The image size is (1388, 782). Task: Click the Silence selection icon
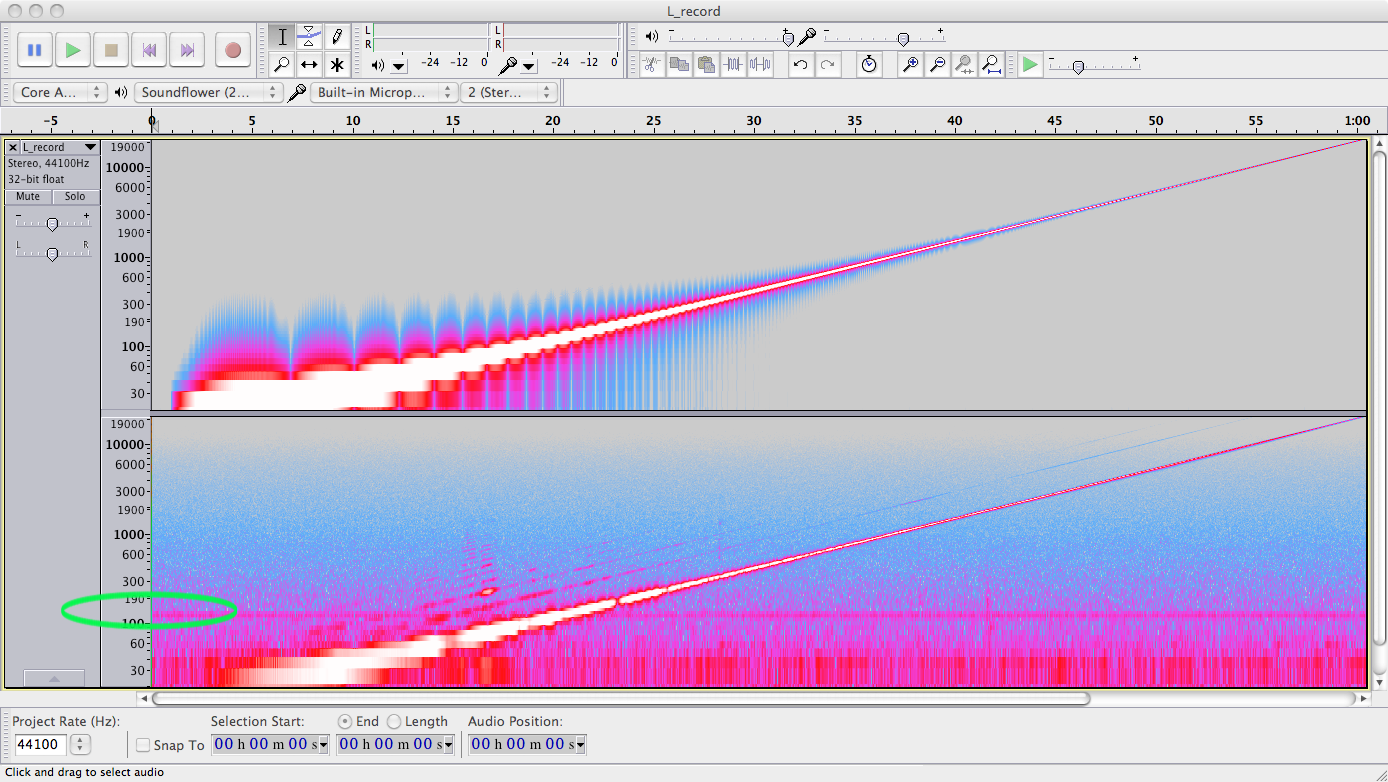761,65
